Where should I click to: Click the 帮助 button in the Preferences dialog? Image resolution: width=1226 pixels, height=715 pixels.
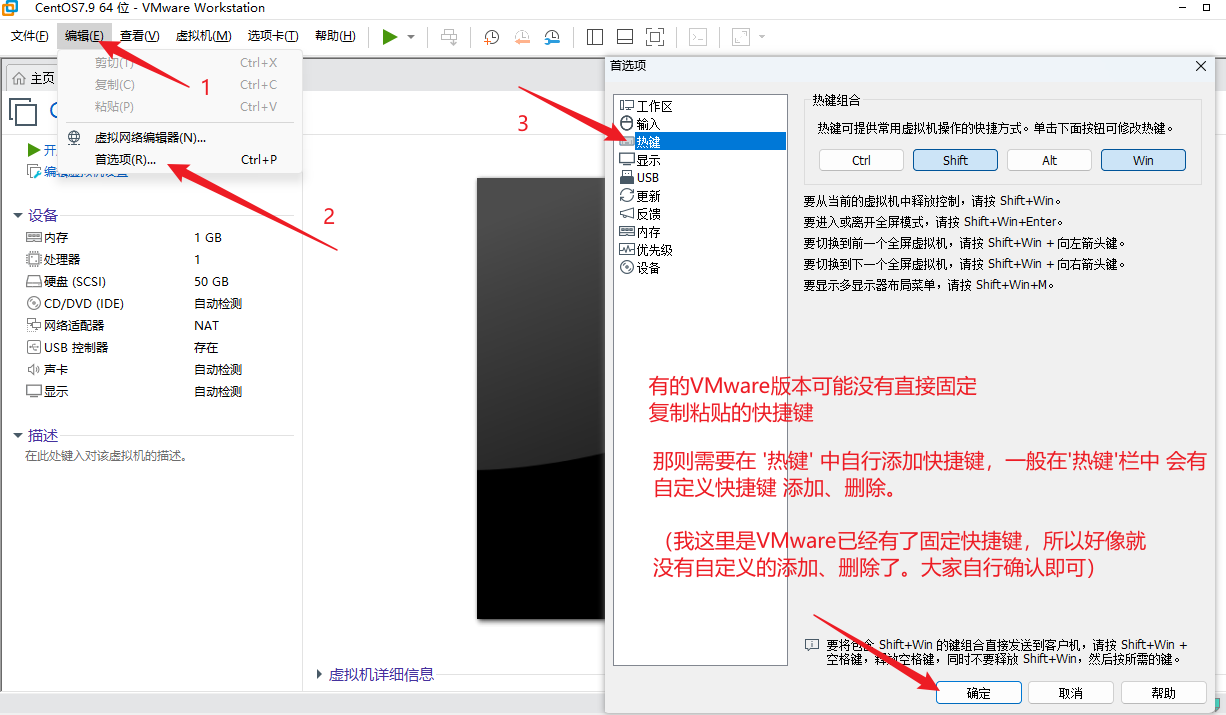click(1164, 693)
